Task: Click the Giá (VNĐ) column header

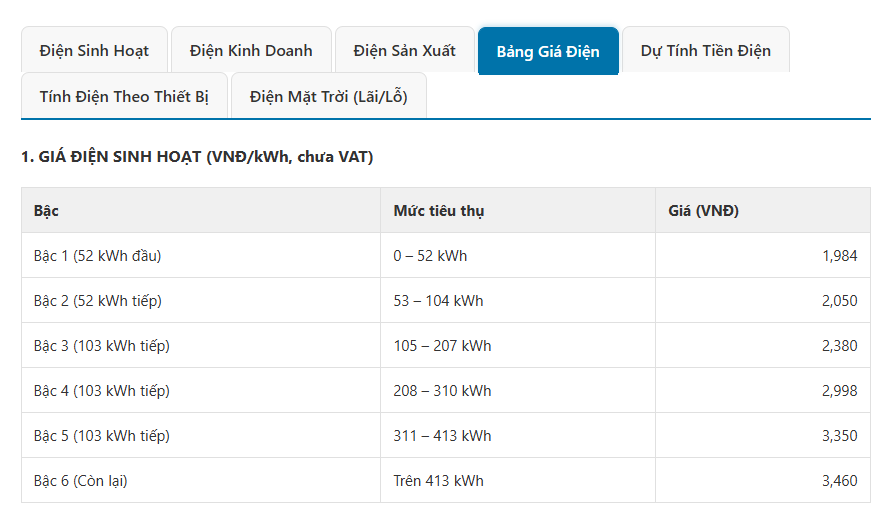Action: (703, 211)
